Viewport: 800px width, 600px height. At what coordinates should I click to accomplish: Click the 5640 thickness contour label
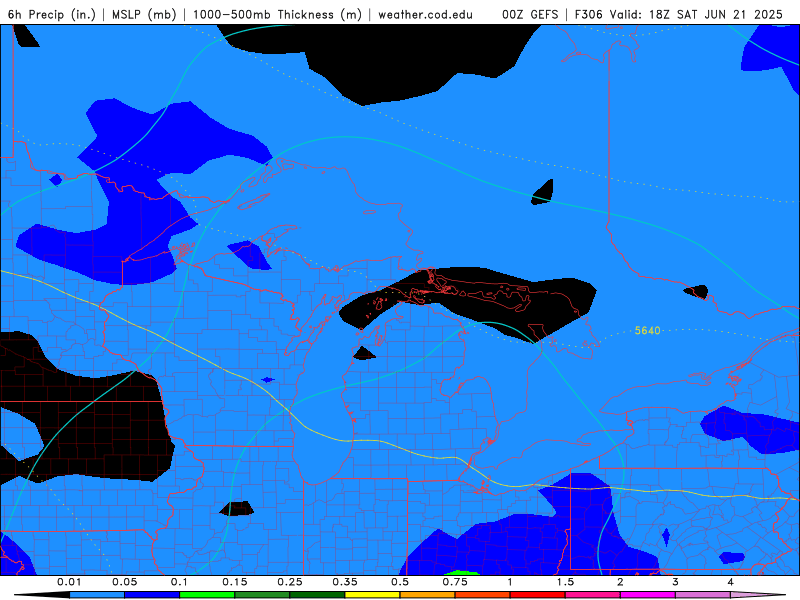coord(647,331)
